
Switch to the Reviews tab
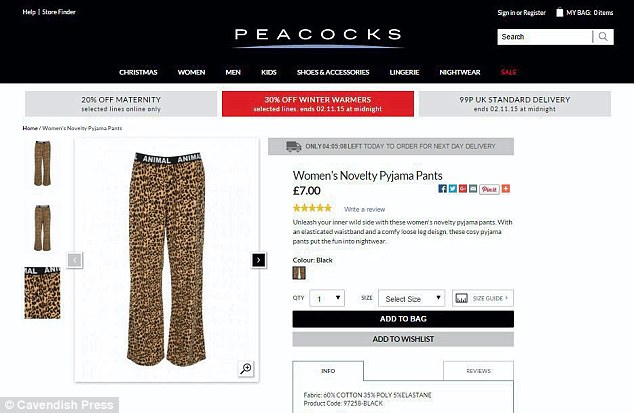click(478, 371)
